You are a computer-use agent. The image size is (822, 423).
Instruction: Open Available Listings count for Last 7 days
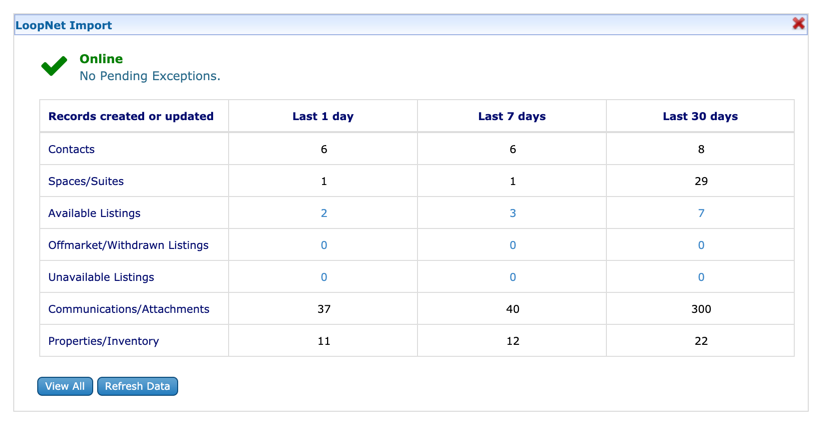coord(513,213)
